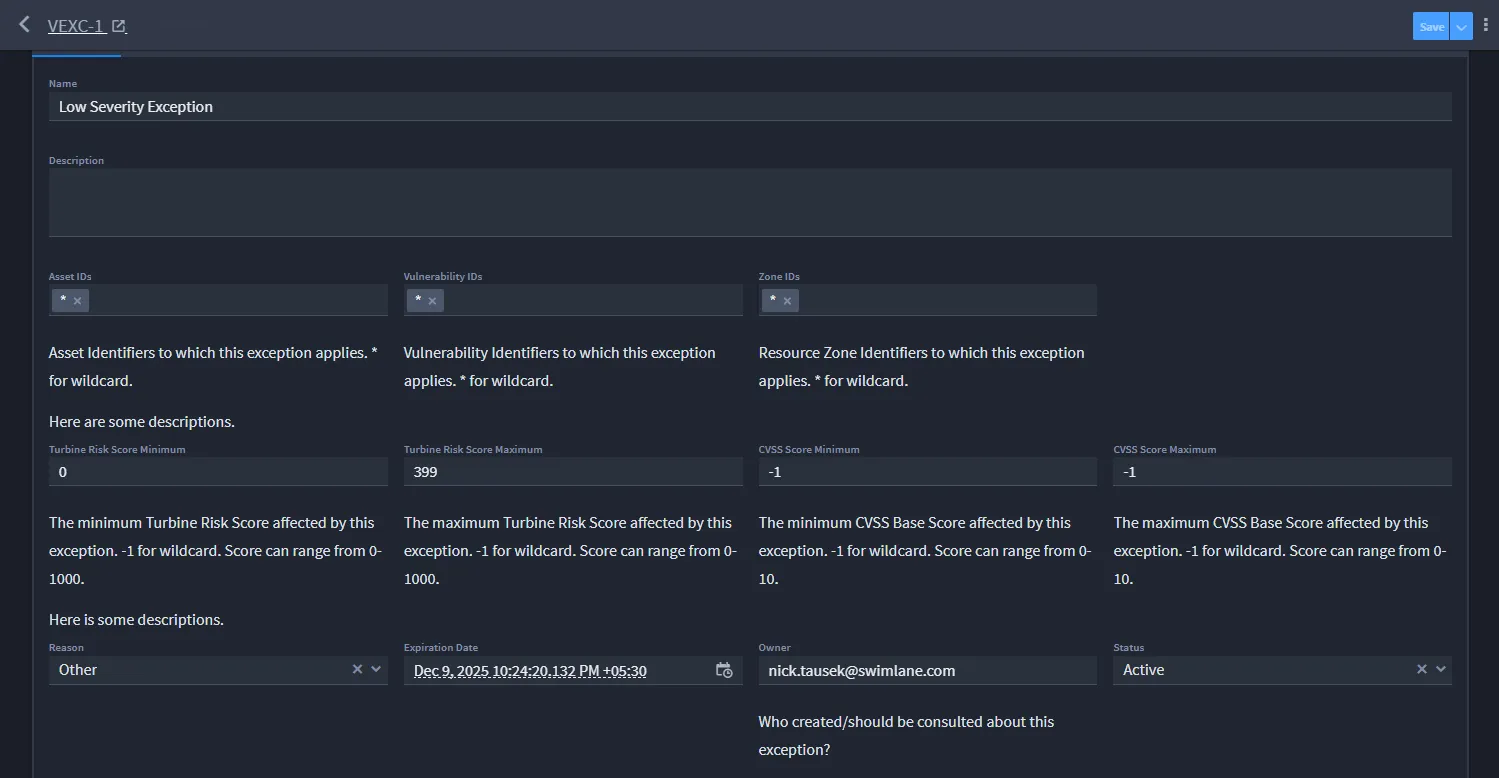Edit the Name field 'Low Severity Exception'
The image size is (1499, 778).
(x=750, y=107)
